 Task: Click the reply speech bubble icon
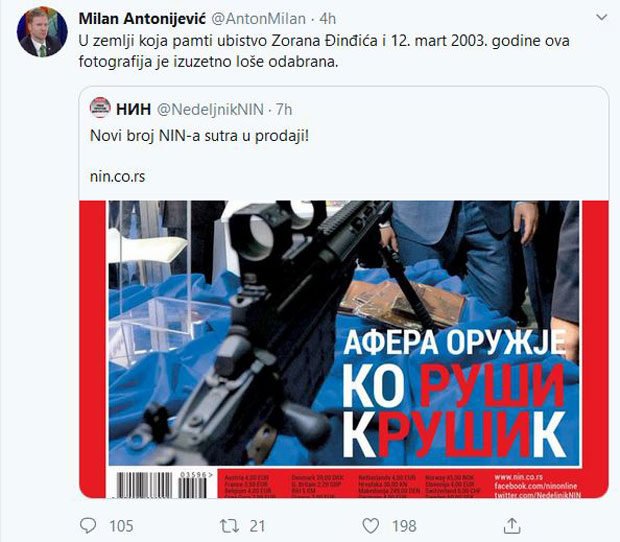pos(88,526)
